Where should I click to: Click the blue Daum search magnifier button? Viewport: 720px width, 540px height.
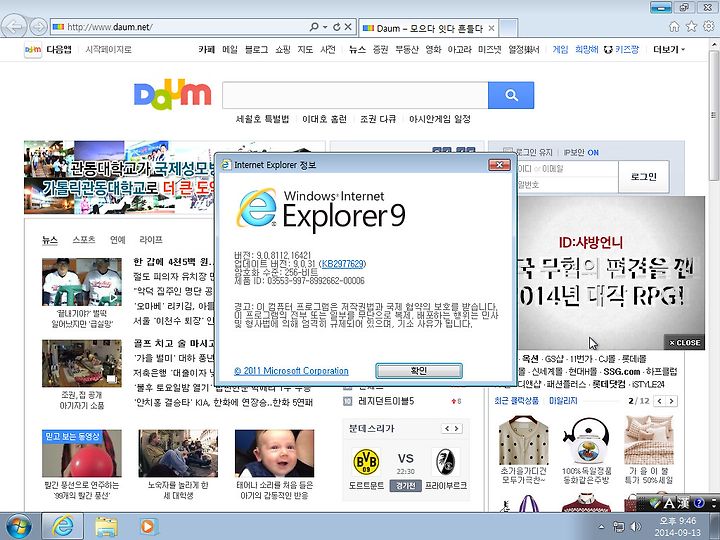[511, 95]
